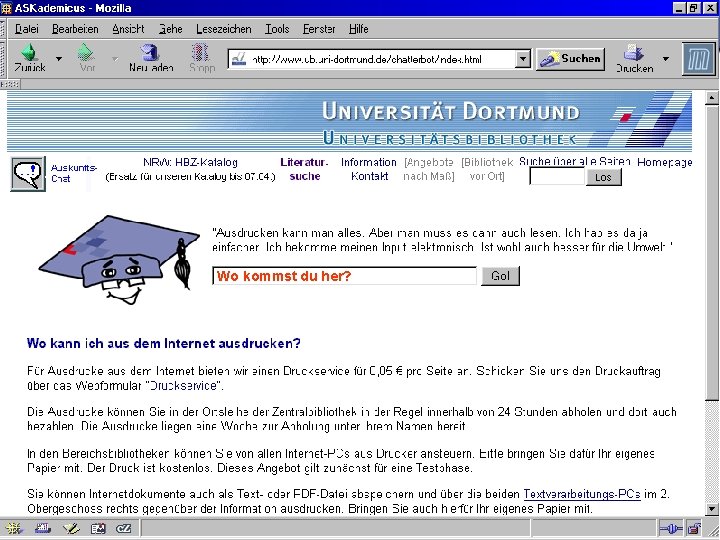Click the scrollbar up arrow
Screen dimensions: 720x540
(712, 97)
